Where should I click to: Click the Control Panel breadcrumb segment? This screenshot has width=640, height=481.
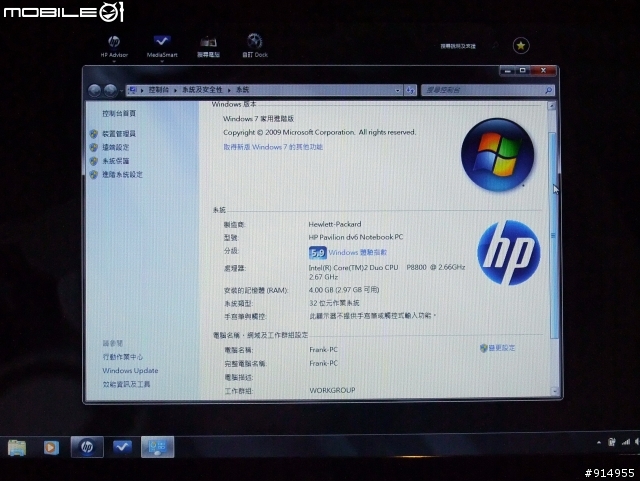tap(158, 90)
